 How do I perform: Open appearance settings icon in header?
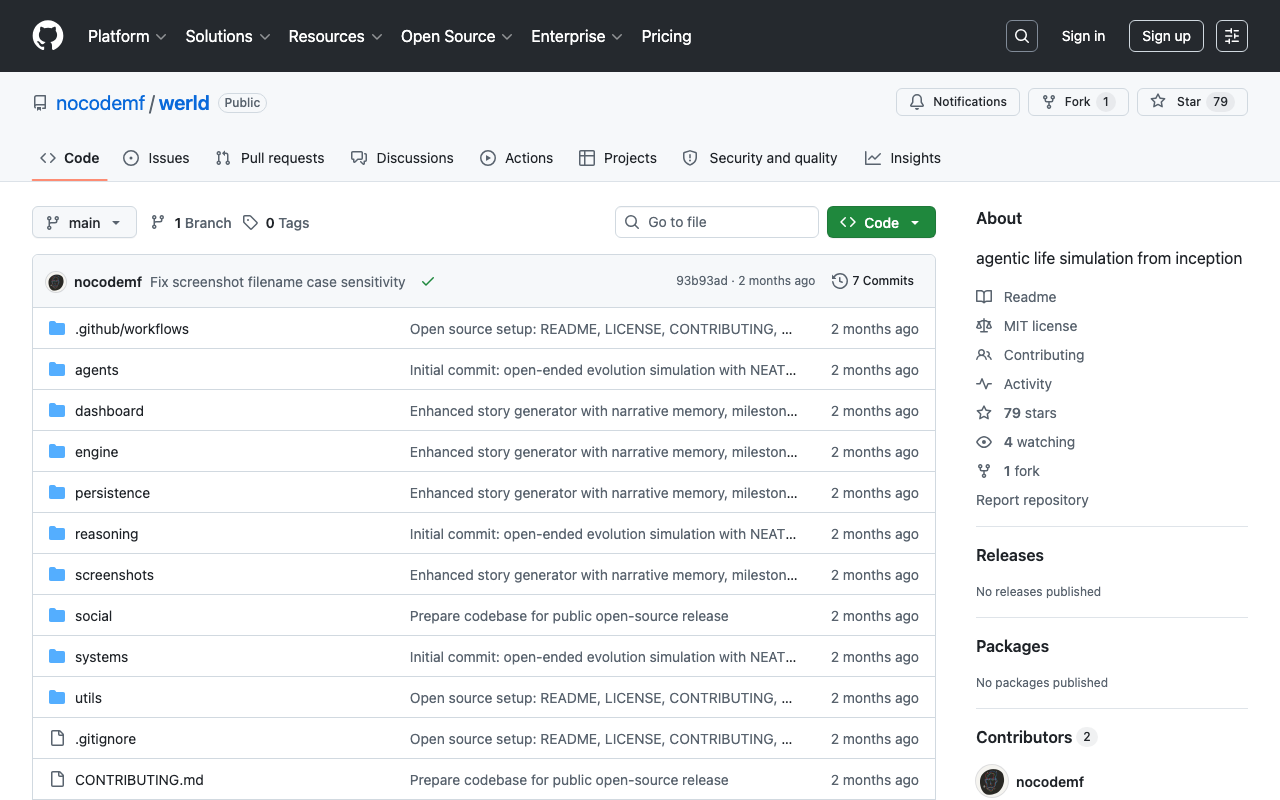1232,36
